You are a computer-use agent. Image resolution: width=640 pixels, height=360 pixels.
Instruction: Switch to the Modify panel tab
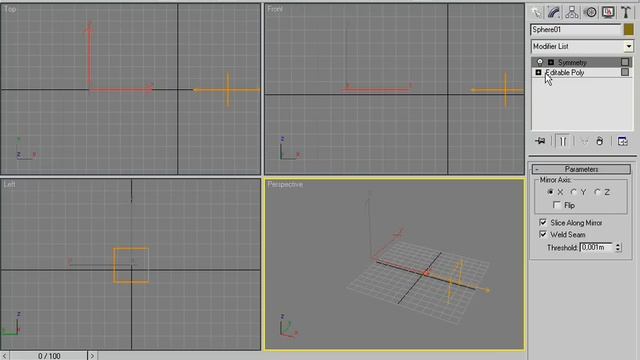(x=554, y=12)
